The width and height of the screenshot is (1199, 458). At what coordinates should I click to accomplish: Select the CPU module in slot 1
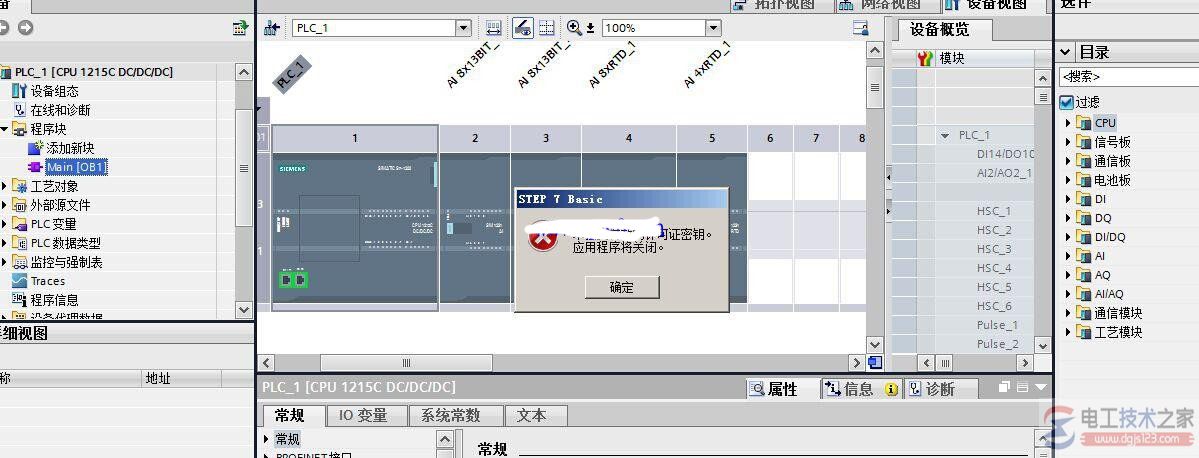click(355, 229)
